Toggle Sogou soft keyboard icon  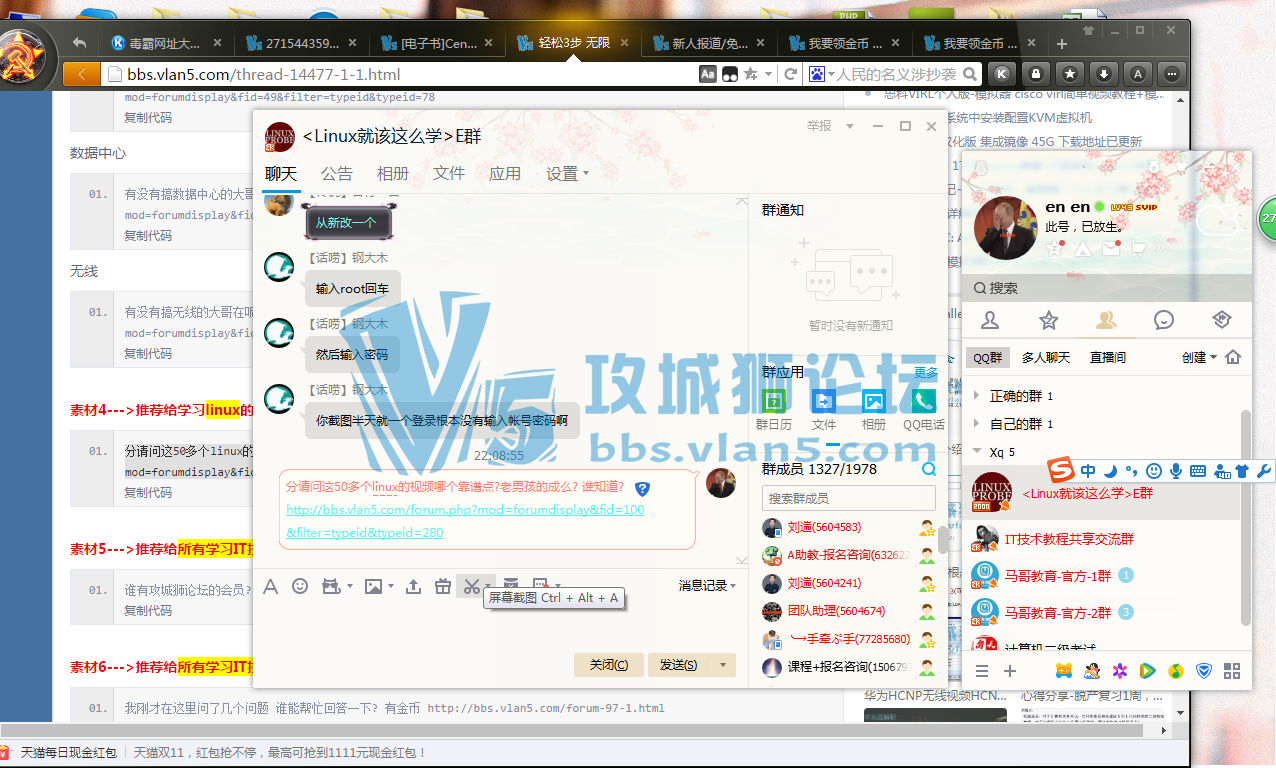1198,470
